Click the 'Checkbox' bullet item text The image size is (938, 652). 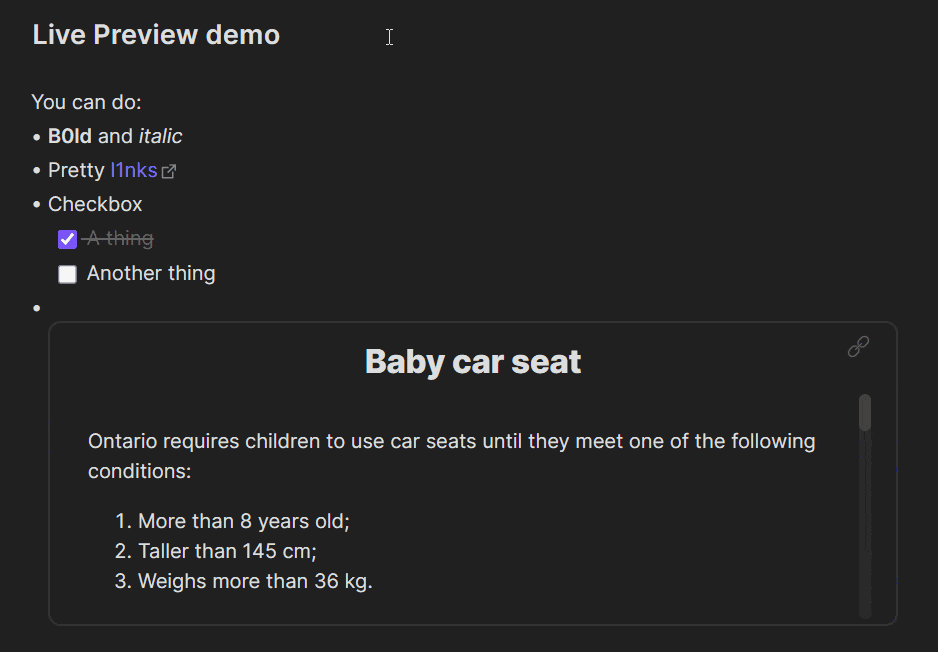pos(95,204)
